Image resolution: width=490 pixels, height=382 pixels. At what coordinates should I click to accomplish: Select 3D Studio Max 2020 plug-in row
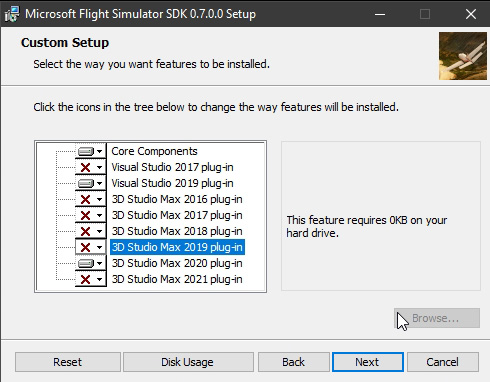pyautogui.click(x=177, y=263)
